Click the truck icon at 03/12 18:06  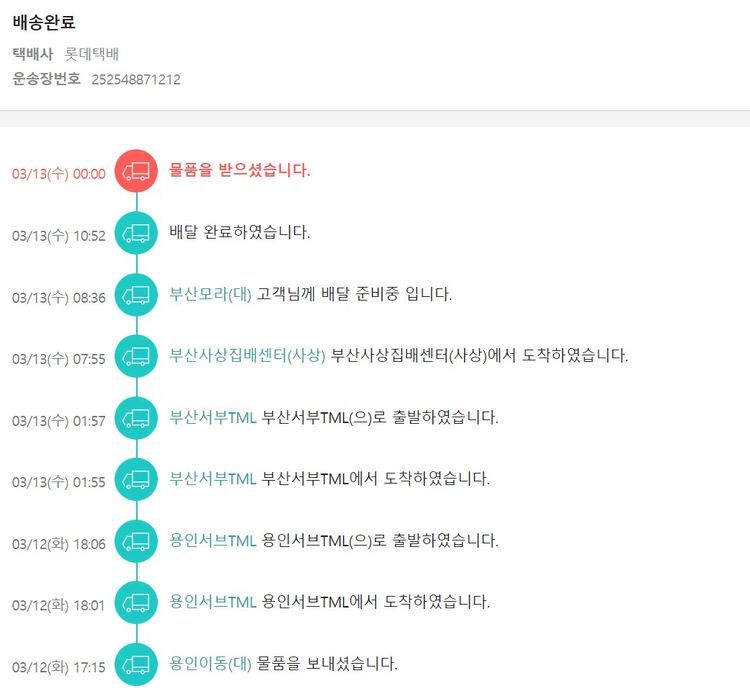(x=136, y=541)
